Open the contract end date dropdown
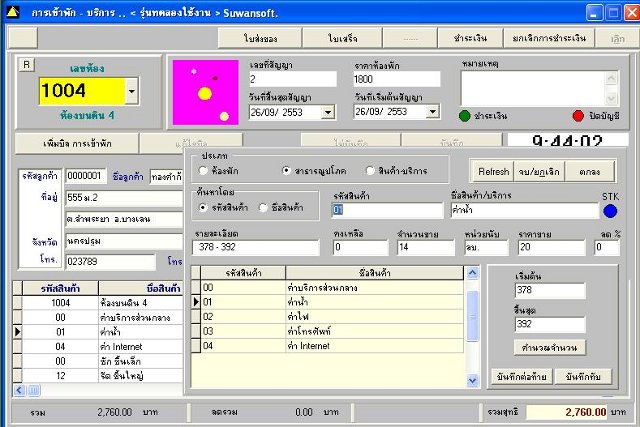The image size is (640, 427). (x=328, y=112)
